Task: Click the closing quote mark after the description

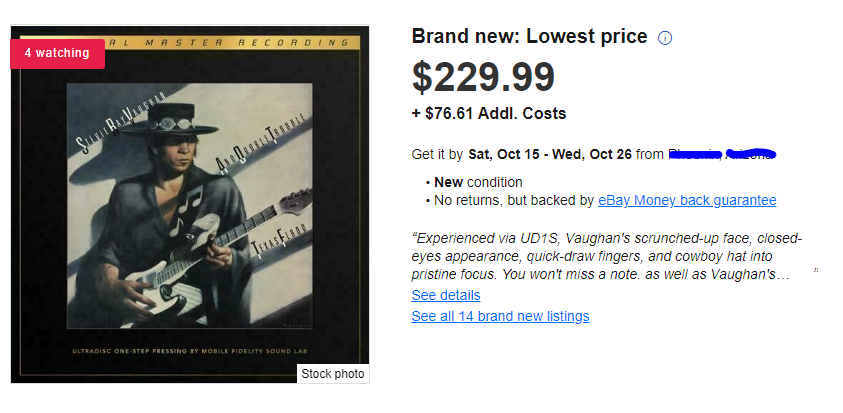Action: [816, 270]
